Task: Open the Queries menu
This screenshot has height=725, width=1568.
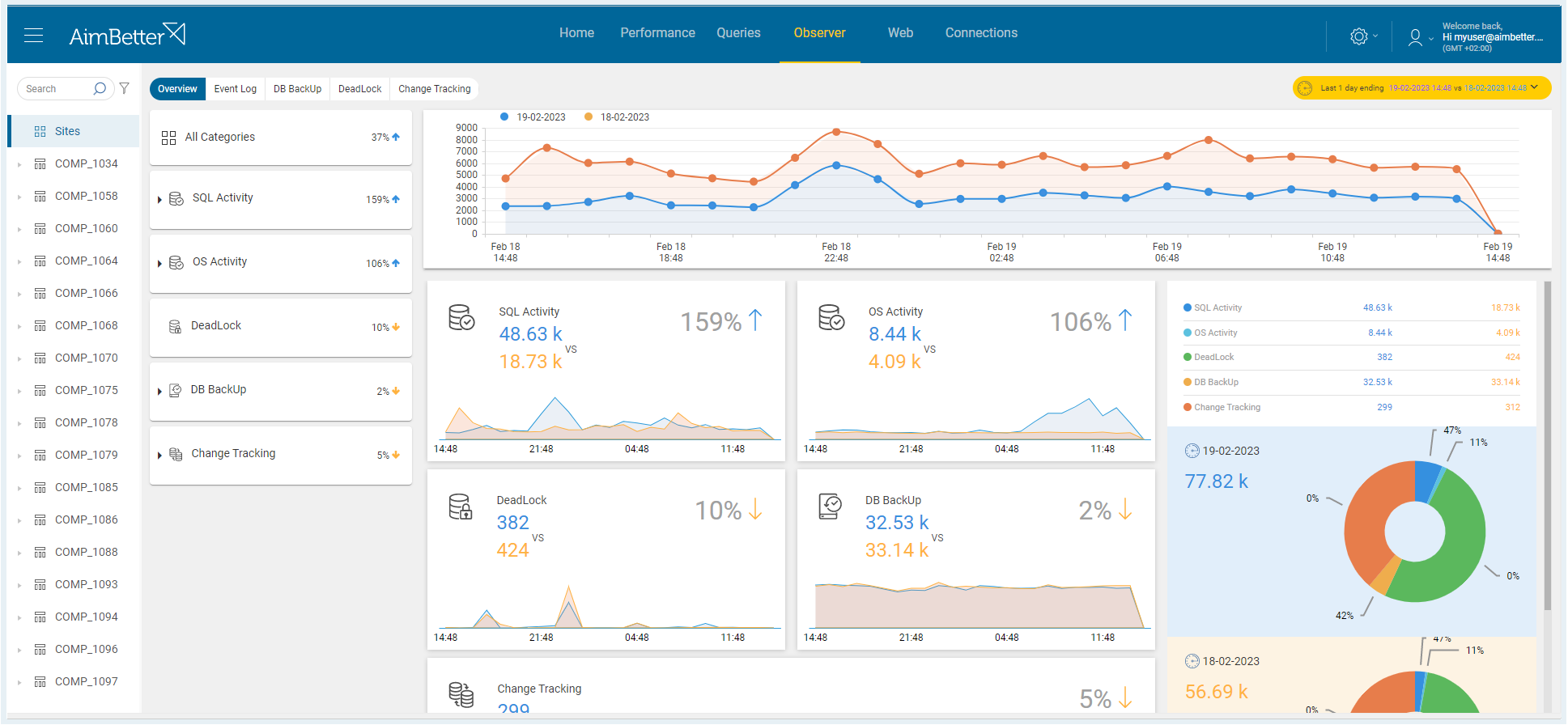Action: pyautogui.click(x=738, y=33)
